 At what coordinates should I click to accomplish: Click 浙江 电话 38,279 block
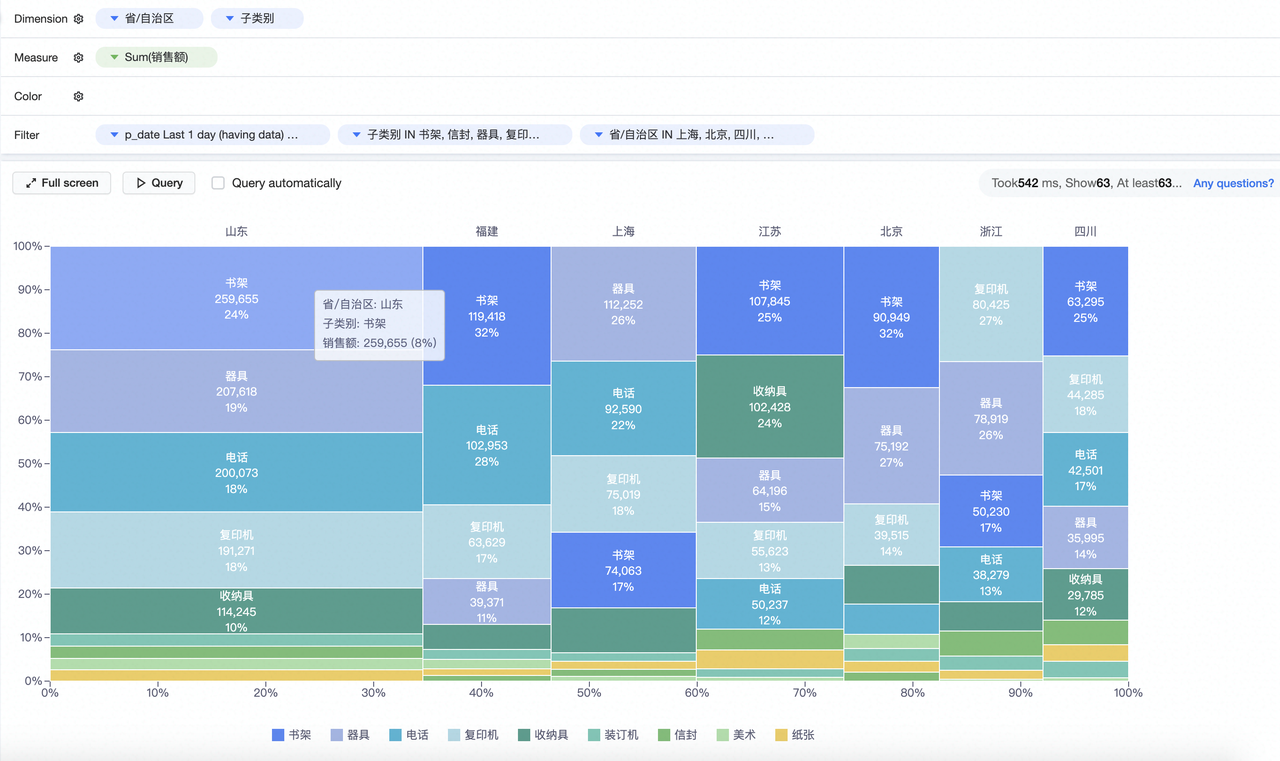click(991, 574)
